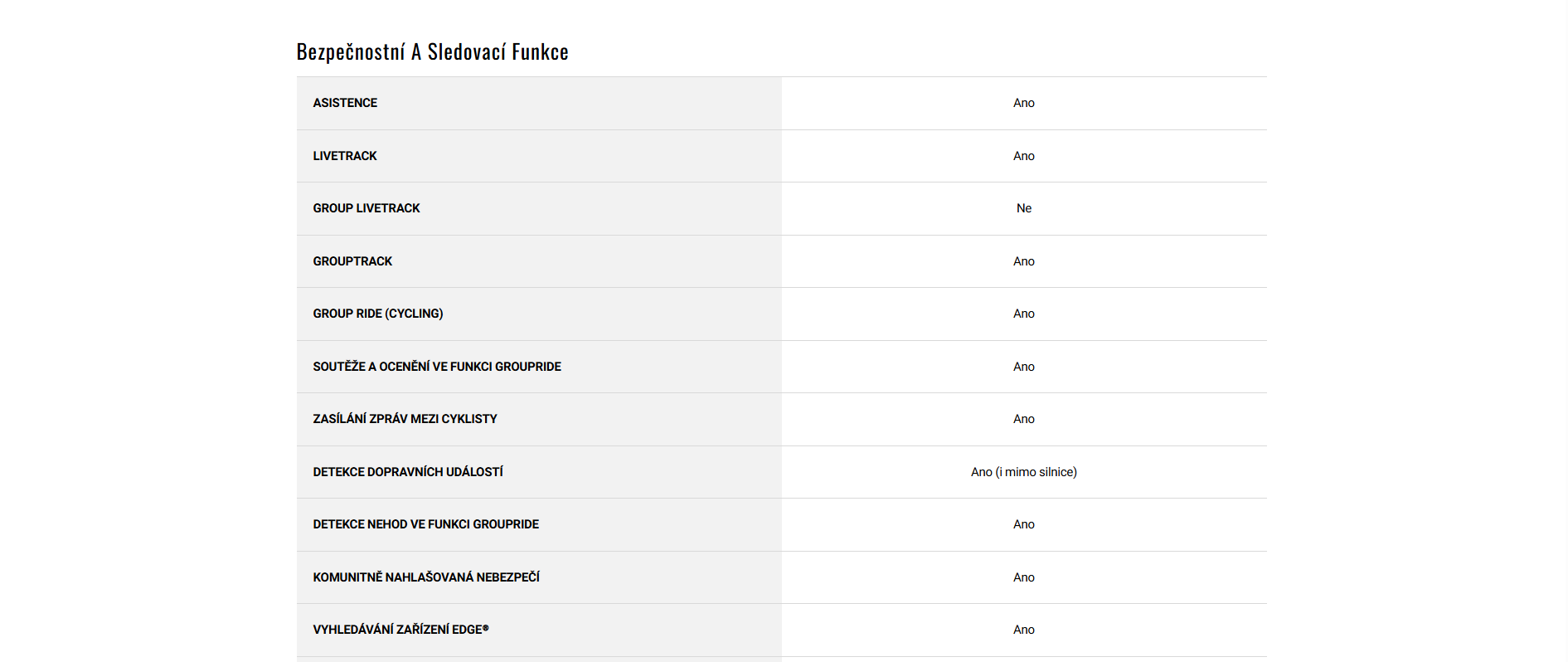This screenshot has height=662, width=1568.
Task: Select "Soutěže a ocenění ve funkci GroupRide" label
Action: [437, 367]
